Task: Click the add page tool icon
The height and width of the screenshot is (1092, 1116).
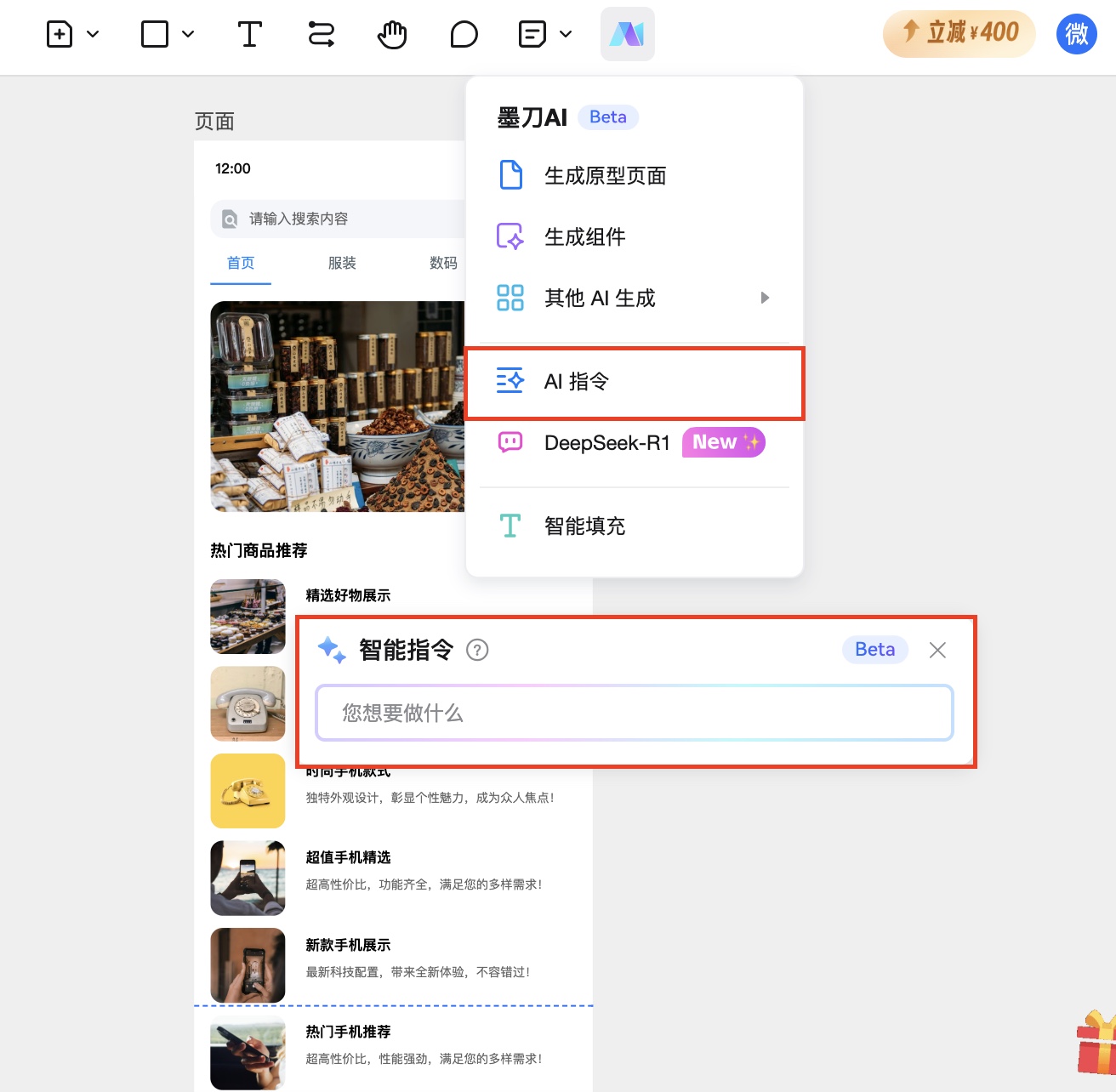Action: point(60,34)
